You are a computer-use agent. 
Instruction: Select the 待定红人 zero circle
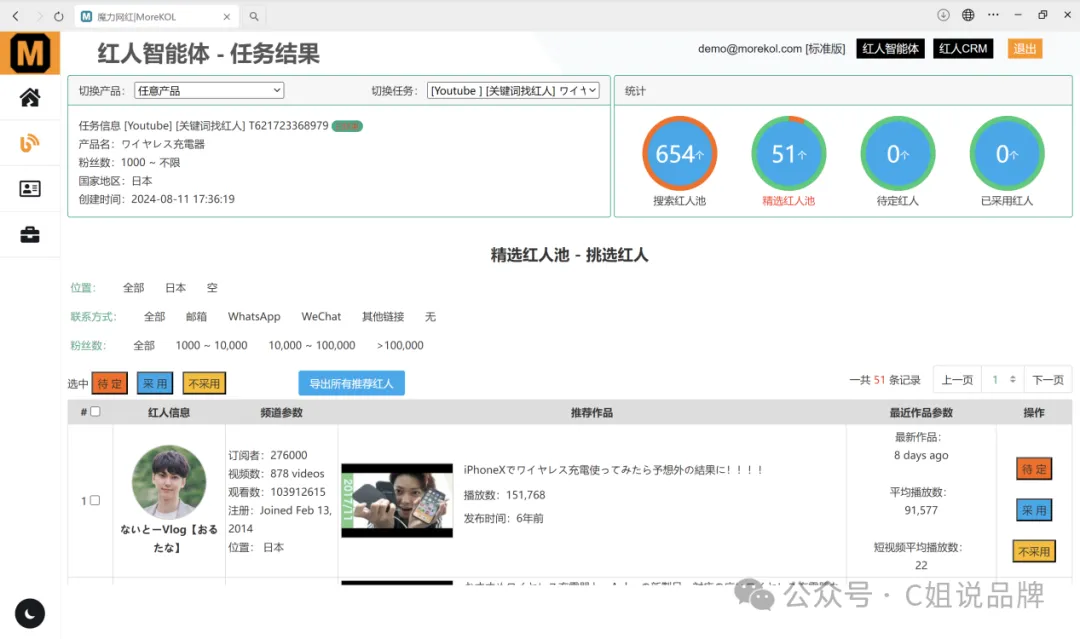click(897, 153)
